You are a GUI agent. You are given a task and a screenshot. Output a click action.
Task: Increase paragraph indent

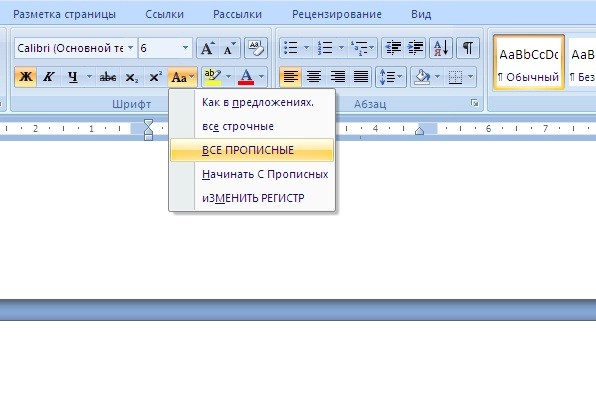coord(415,48)
